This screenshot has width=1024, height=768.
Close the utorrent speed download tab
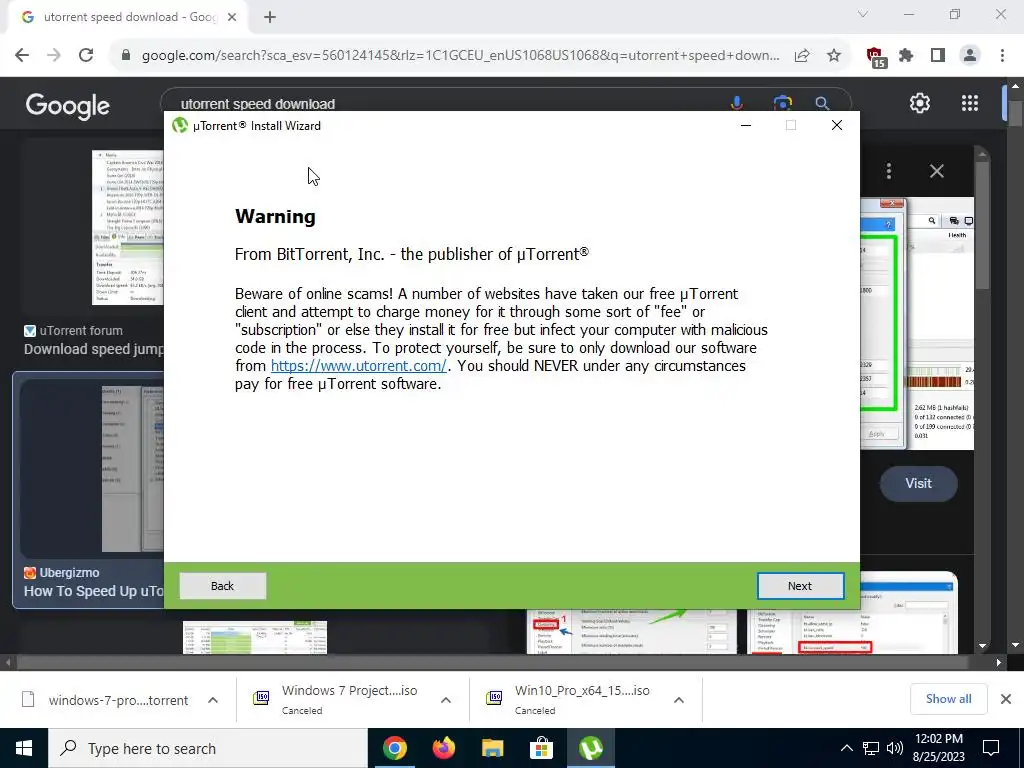[232, 18]
